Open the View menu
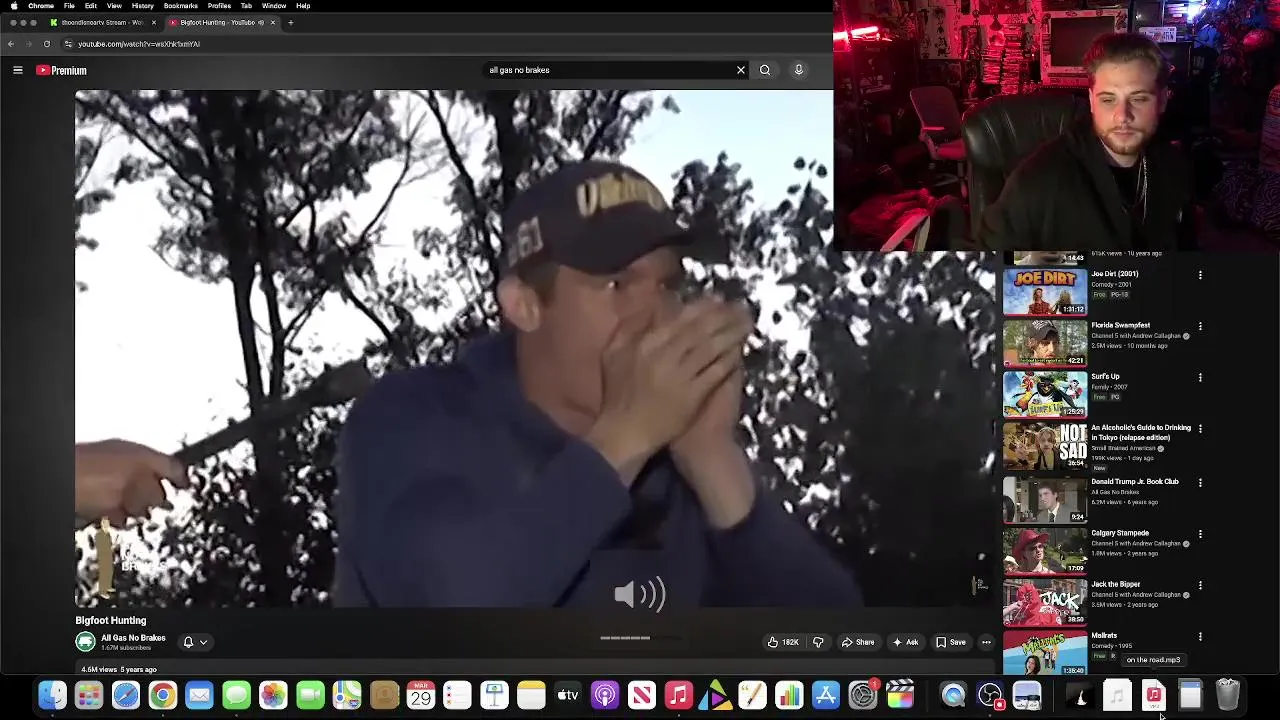1280x720 pixels. pyautogui.click(x=114, y=6)
